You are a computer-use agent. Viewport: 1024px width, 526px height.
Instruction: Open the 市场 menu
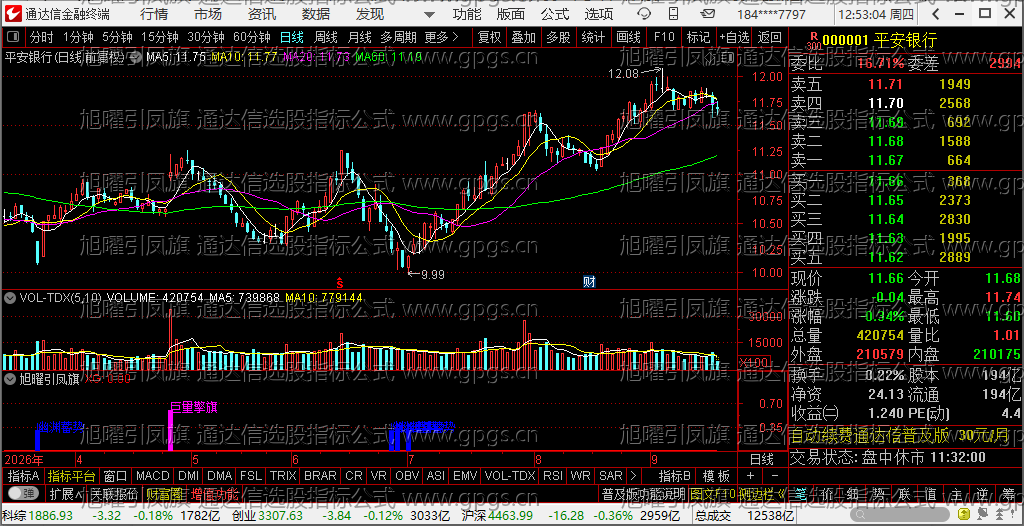coord(208,14)
